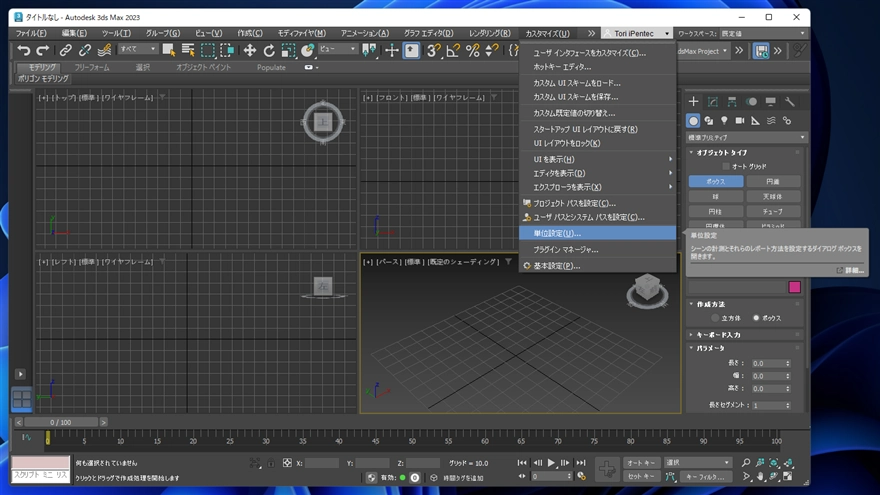This screenshot has width=880, height=495.
Task: Click the セット キー button
Action: (641, 476)
